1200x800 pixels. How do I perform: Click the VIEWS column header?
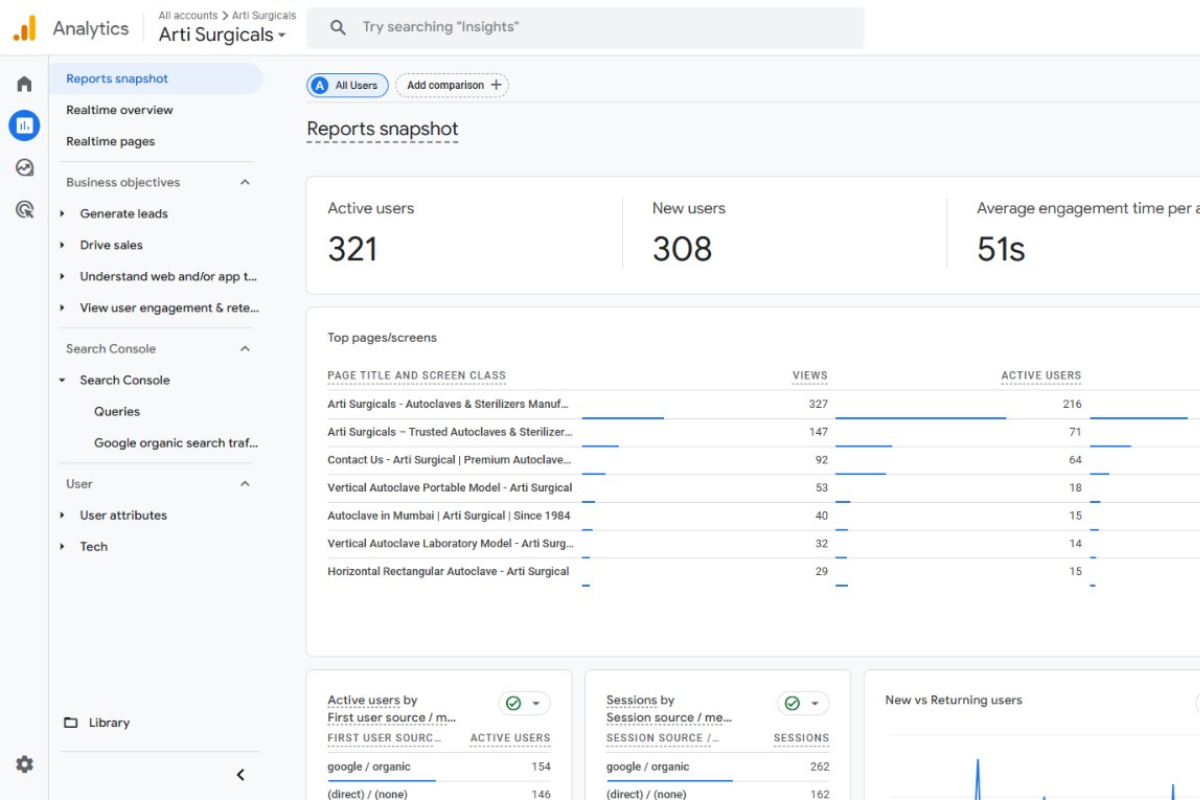810,376
